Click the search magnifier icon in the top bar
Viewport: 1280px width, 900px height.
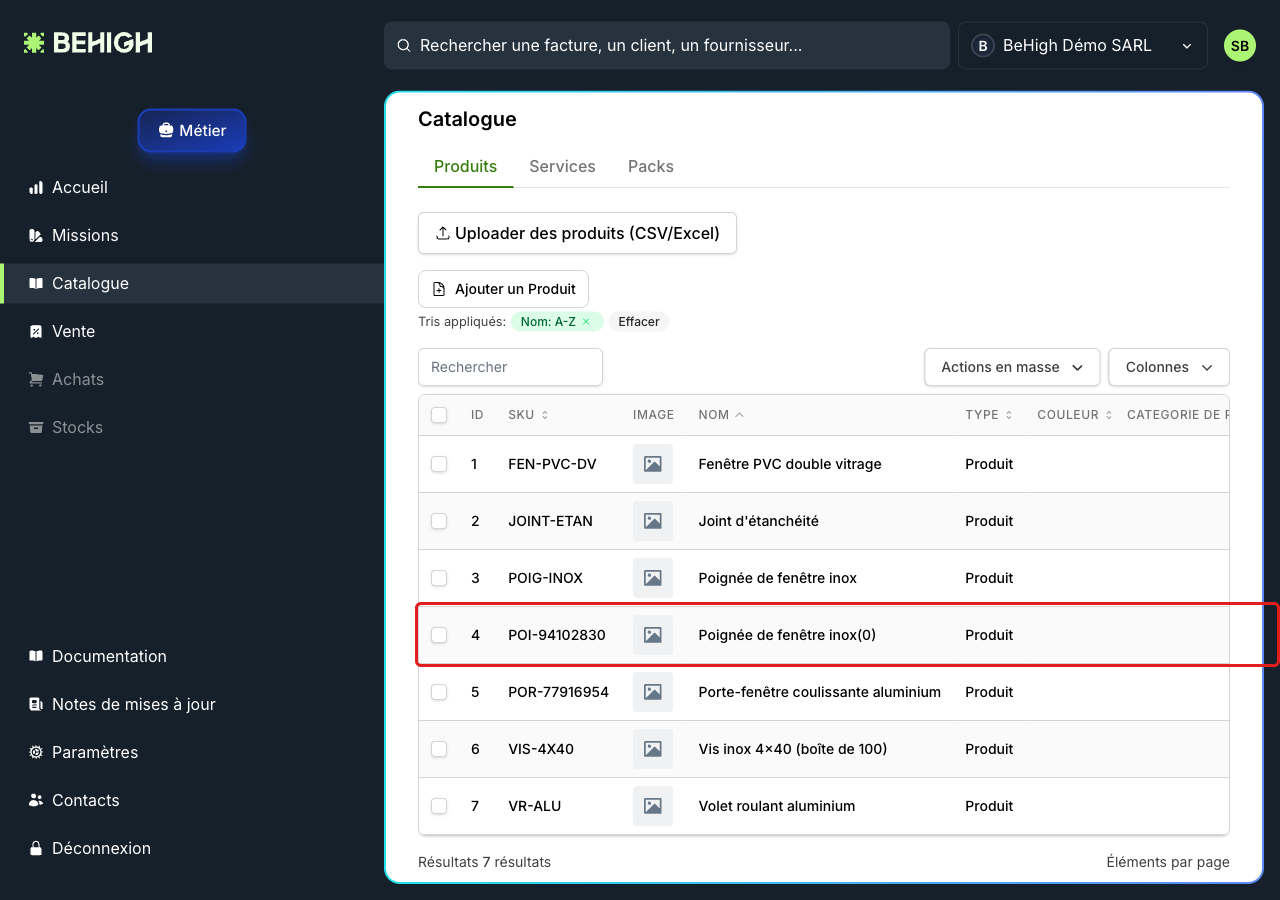[x=404, y=46]
